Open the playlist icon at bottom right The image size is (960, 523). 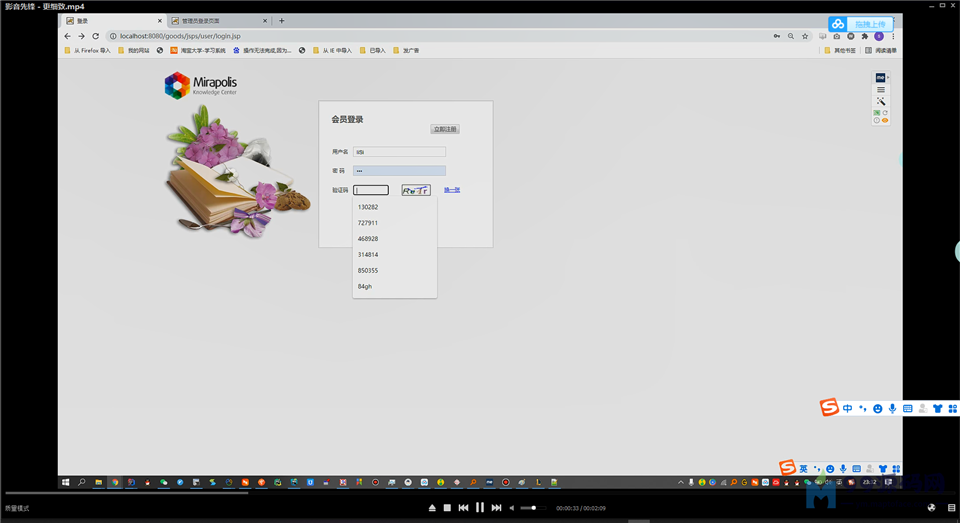coord(951,508)
